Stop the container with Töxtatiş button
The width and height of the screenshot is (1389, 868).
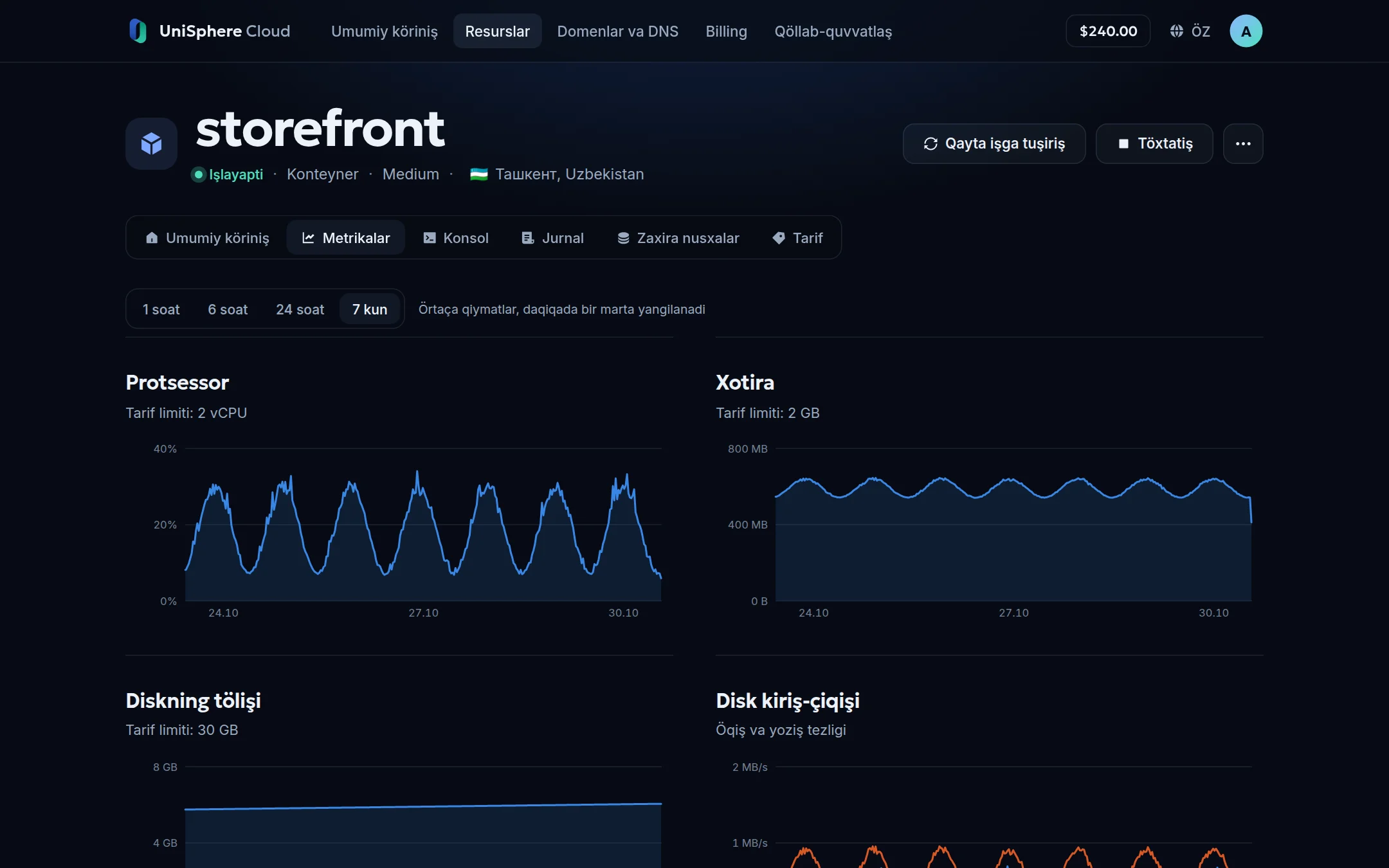pyautogui.click(x=1154, y=143)
